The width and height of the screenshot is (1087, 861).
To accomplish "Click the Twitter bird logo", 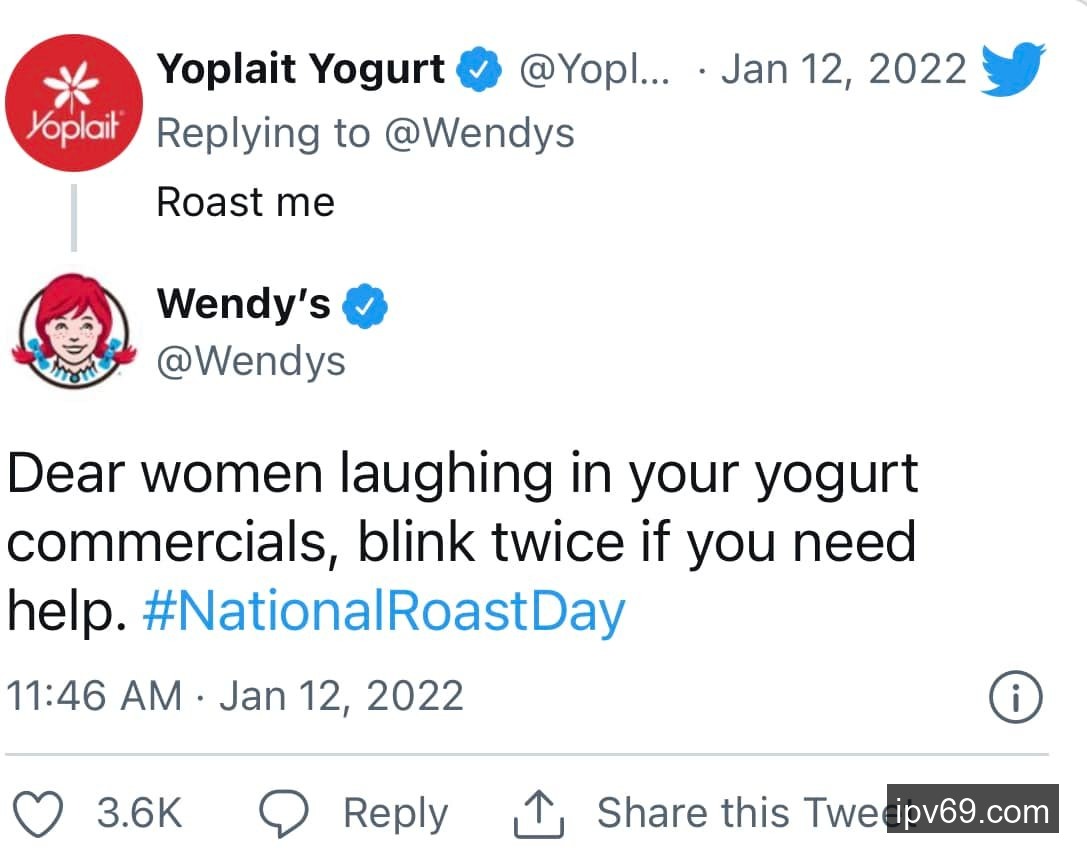I will pos(1012,68).
